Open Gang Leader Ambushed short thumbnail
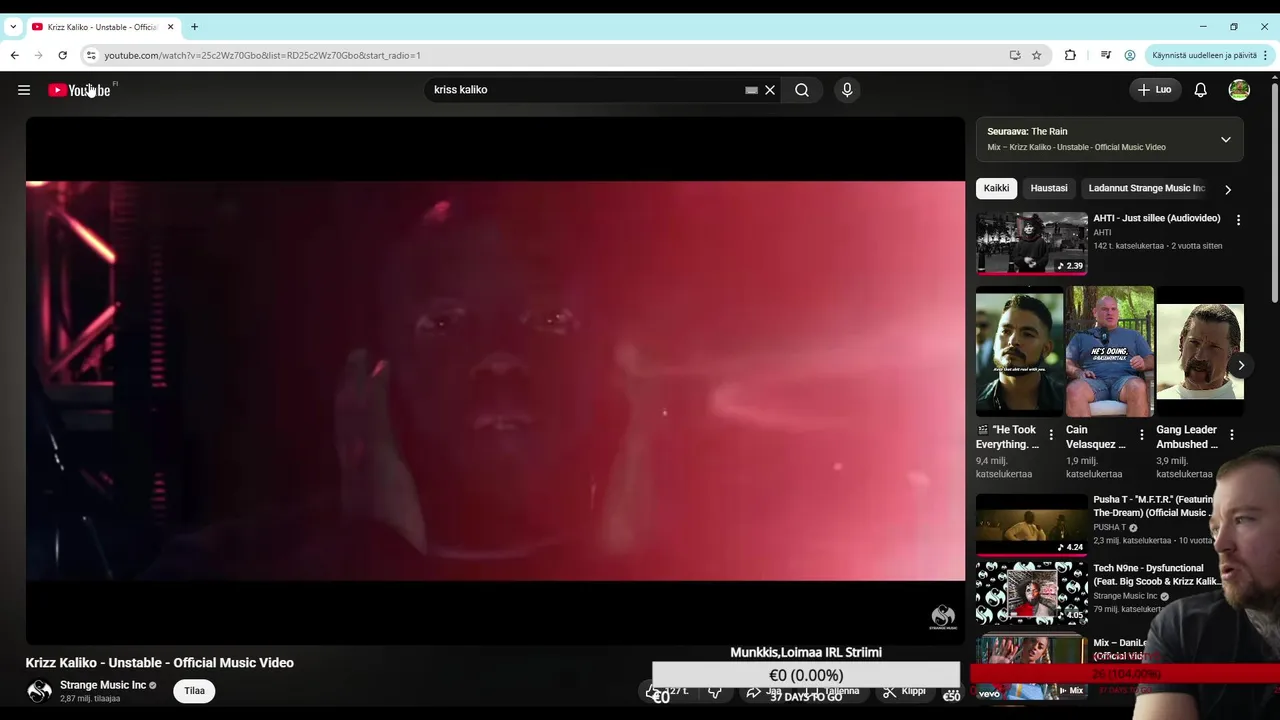The width and height of the screenshot is (1280, 720). point(1200,351)
